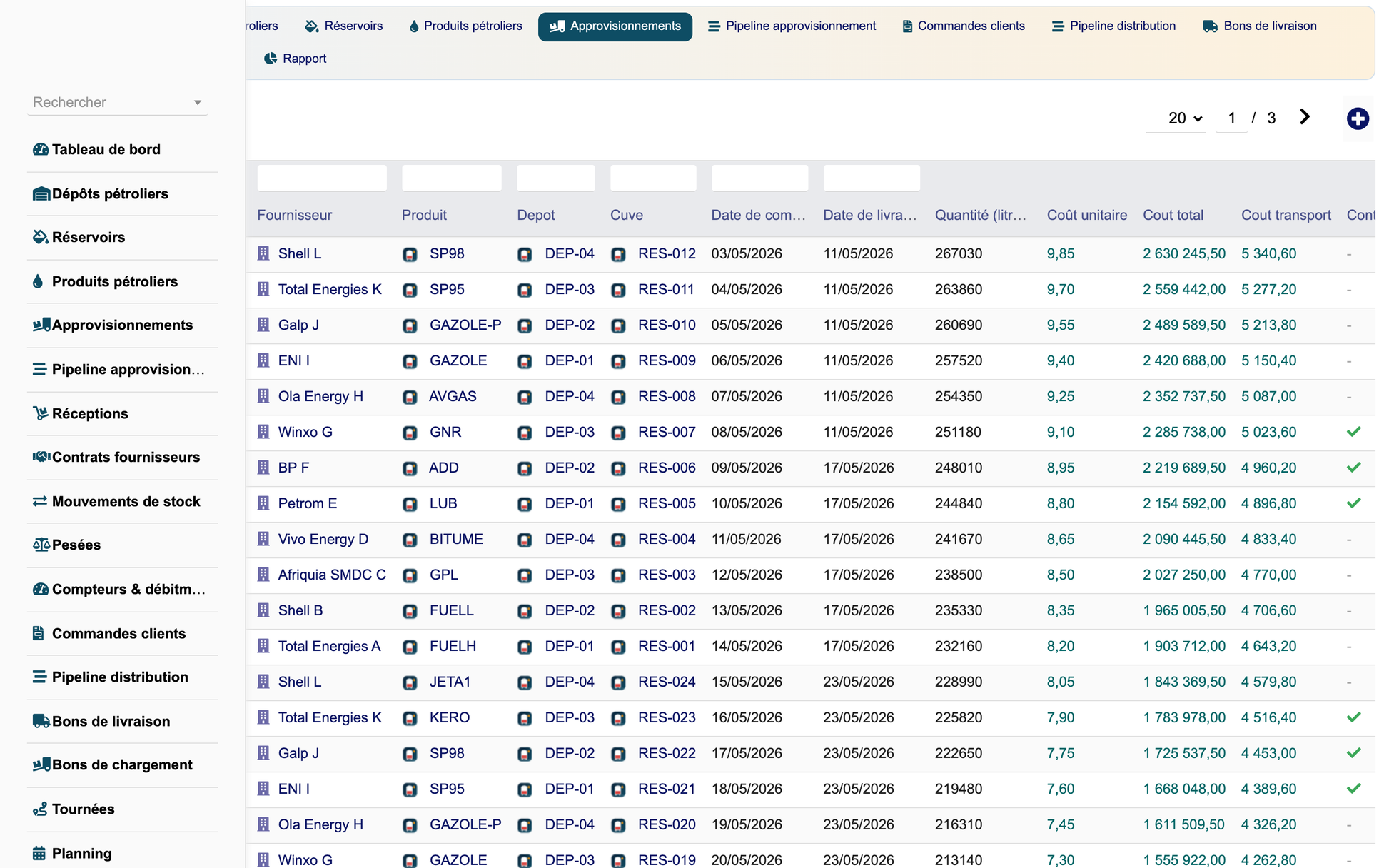Click the Réservoirs sidebar icon
1389x868 pixels.
coord(40,237)
